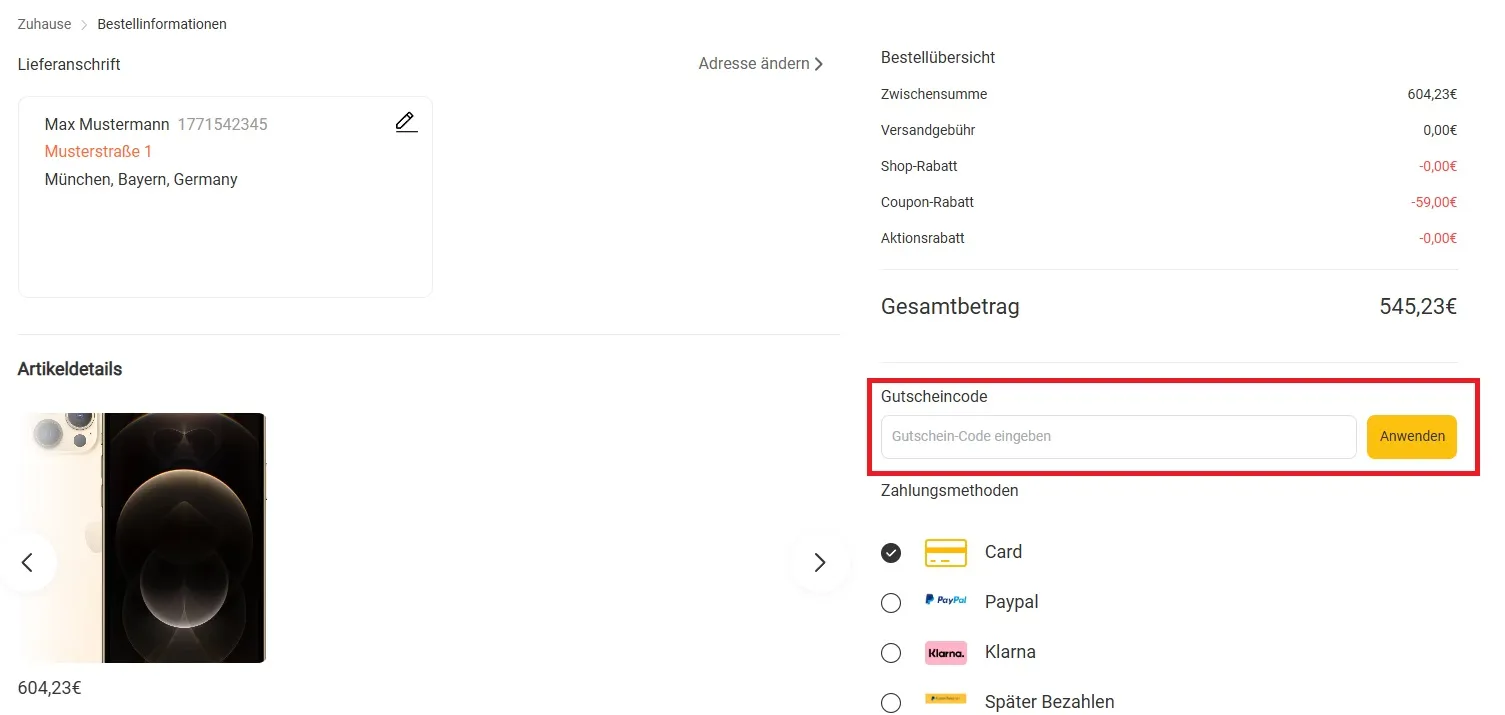Viewport: 1505px width, 715px height.
Task: Show the previous product image
Action: click(28, 562)
